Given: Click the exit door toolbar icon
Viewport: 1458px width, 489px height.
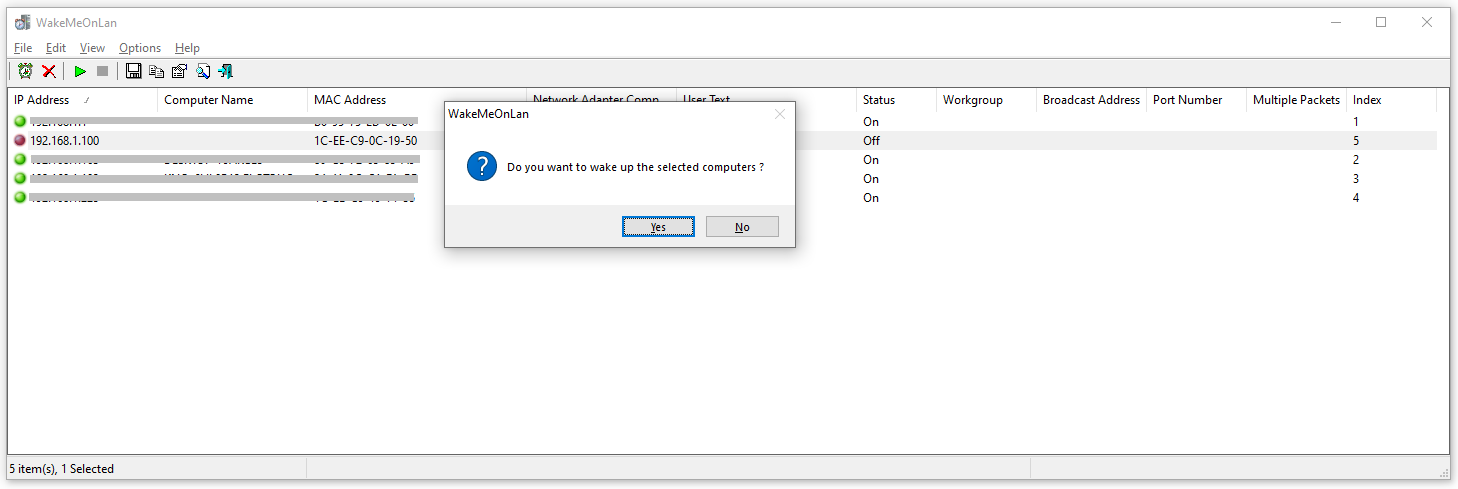Looking at the screenshot, I should point(226,71).
